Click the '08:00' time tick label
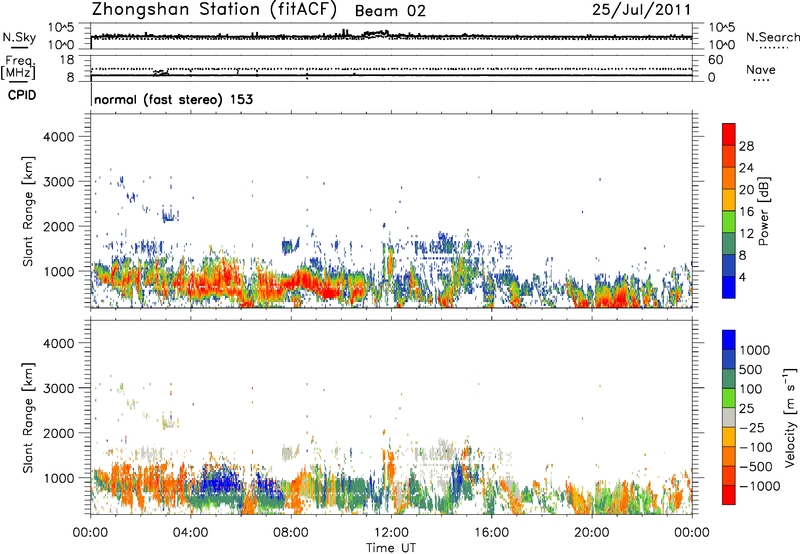The image size is (800, 554). pyautogui.click(x=291, y=533)
